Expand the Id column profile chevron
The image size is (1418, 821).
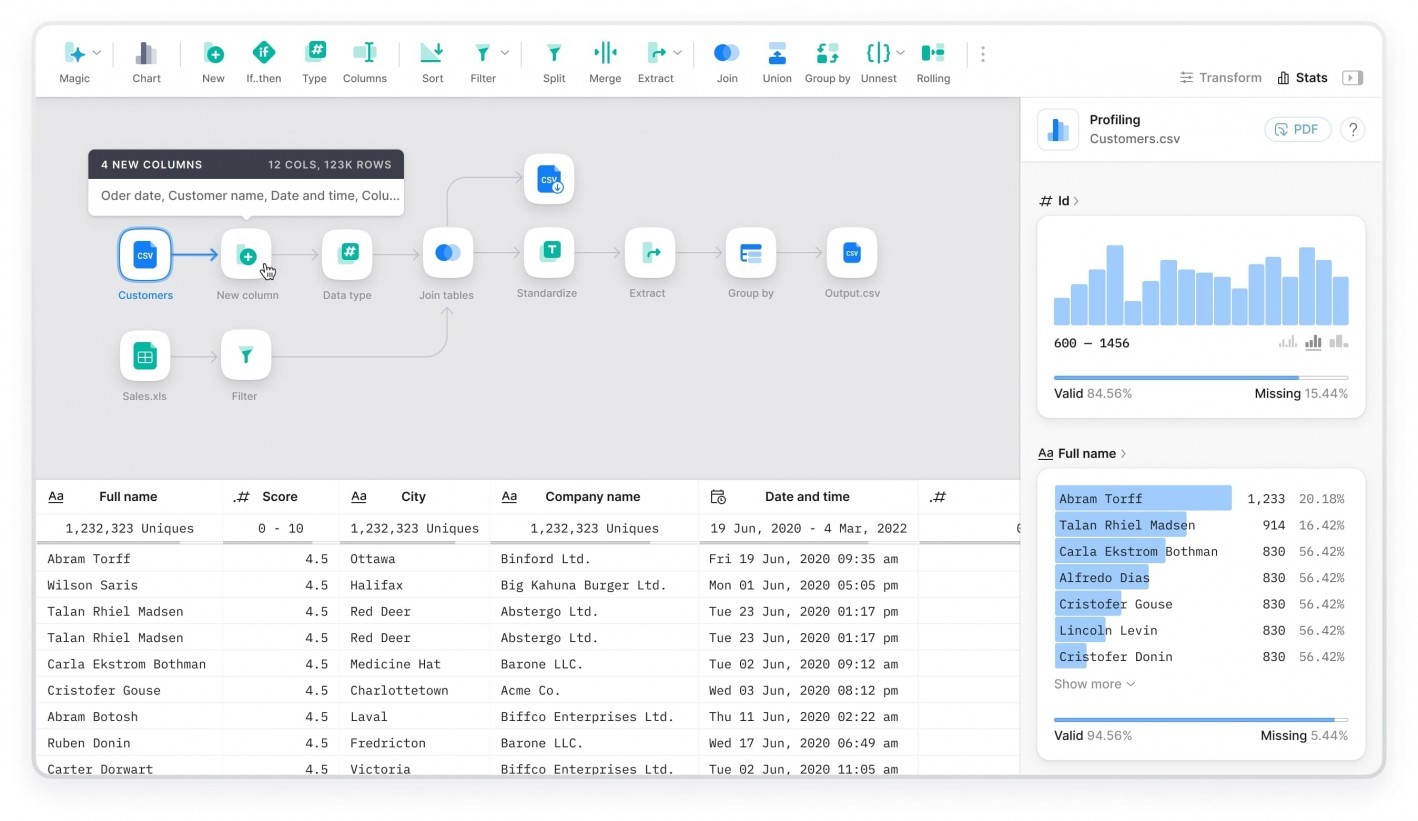tap(1076, 201)
